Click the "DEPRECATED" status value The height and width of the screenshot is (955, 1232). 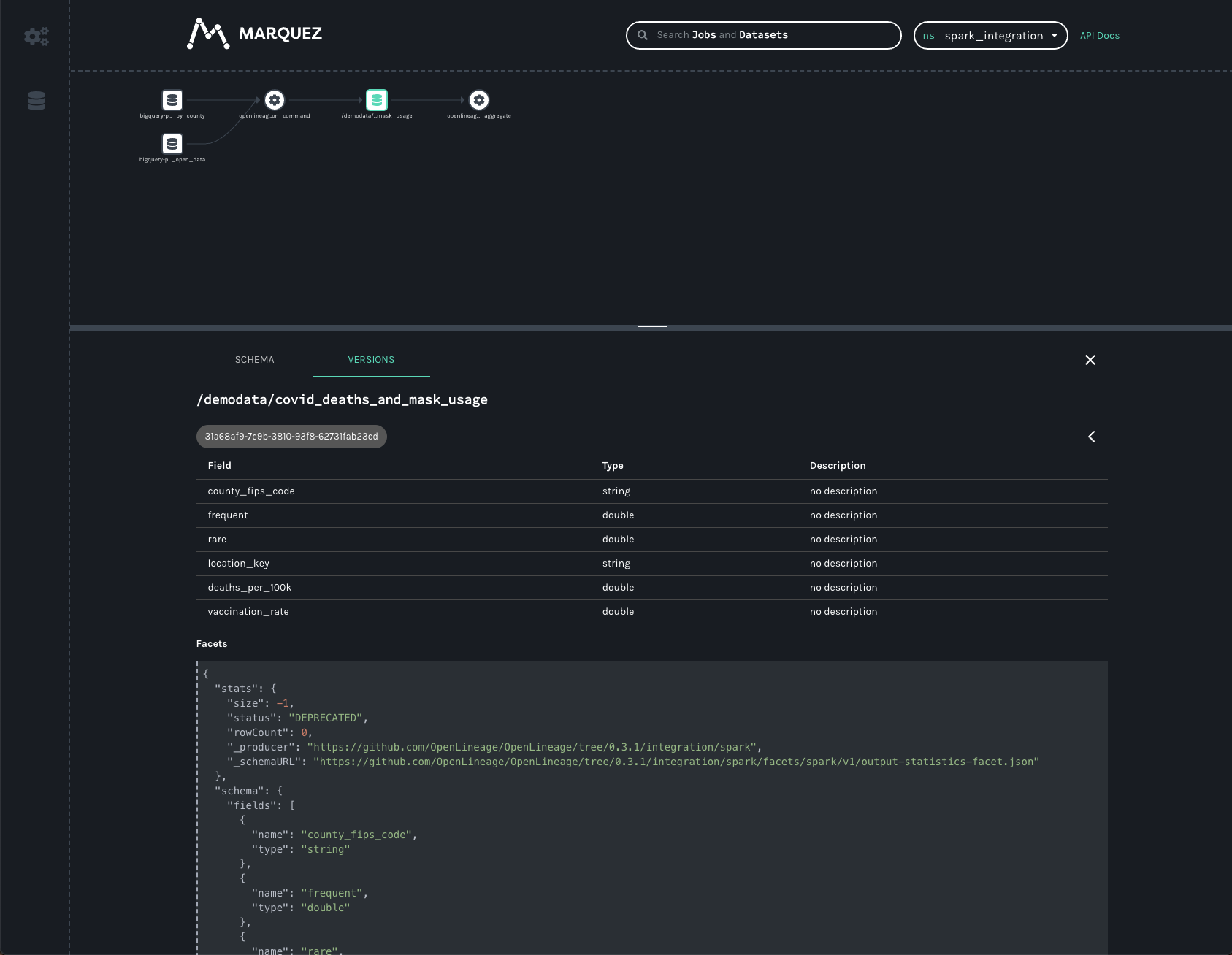point(326,718)
